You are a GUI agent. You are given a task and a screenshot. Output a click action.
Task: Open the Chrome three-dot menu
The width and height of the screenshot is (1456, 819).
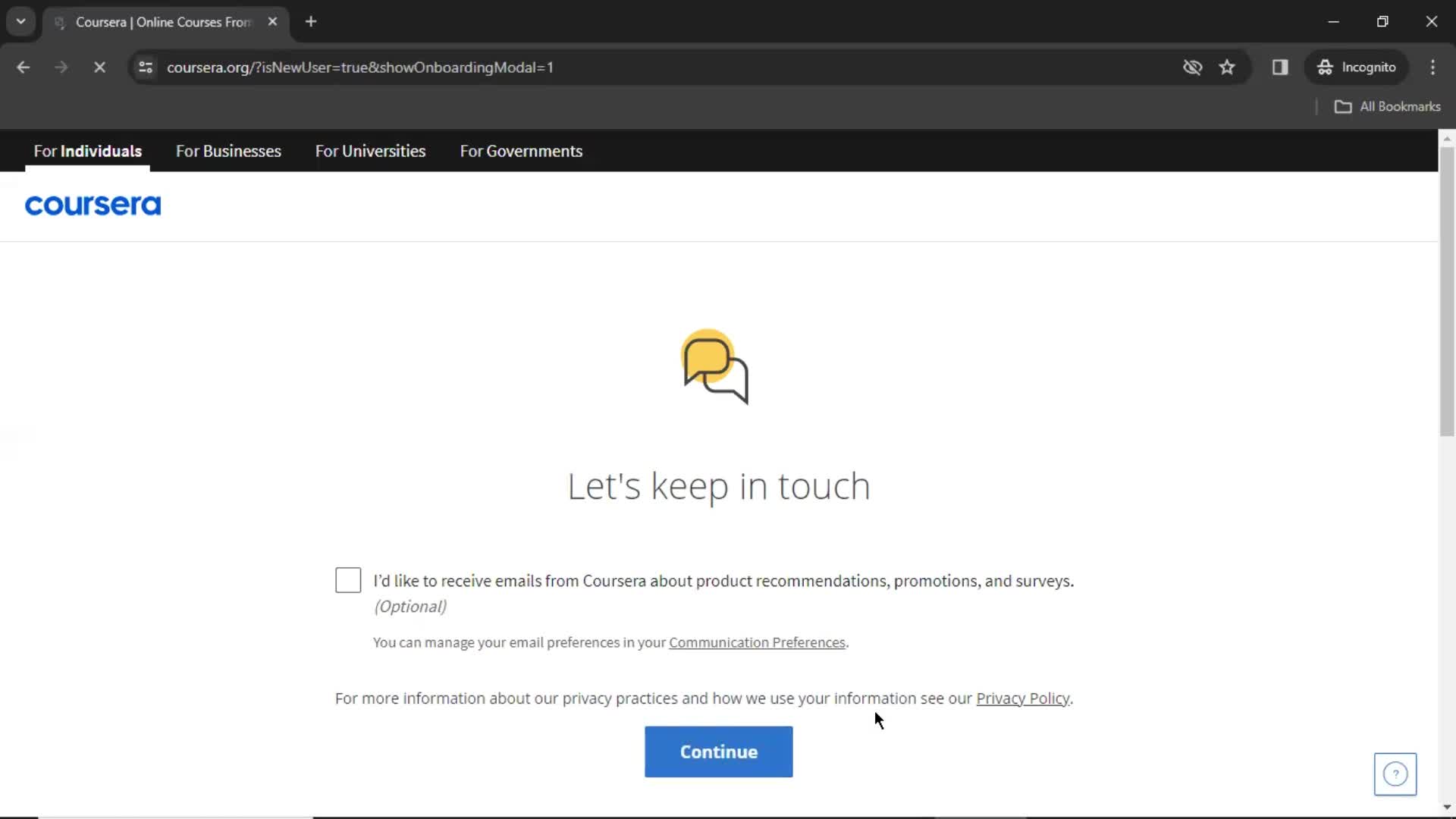[x=1432, y=67]
